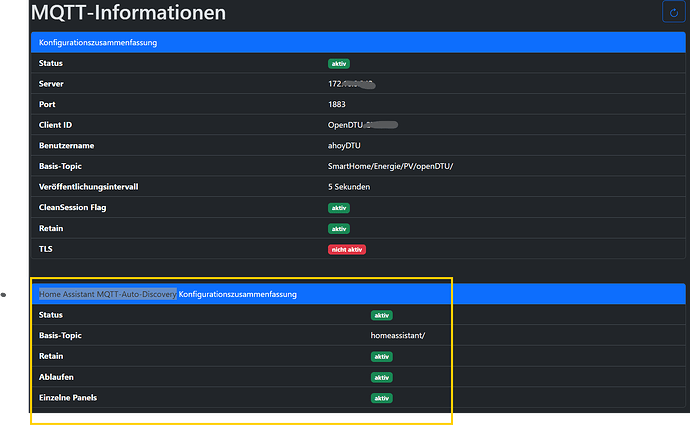
Task: Click the Status label in the MQTT summary
Action: (x=51, y=63)
